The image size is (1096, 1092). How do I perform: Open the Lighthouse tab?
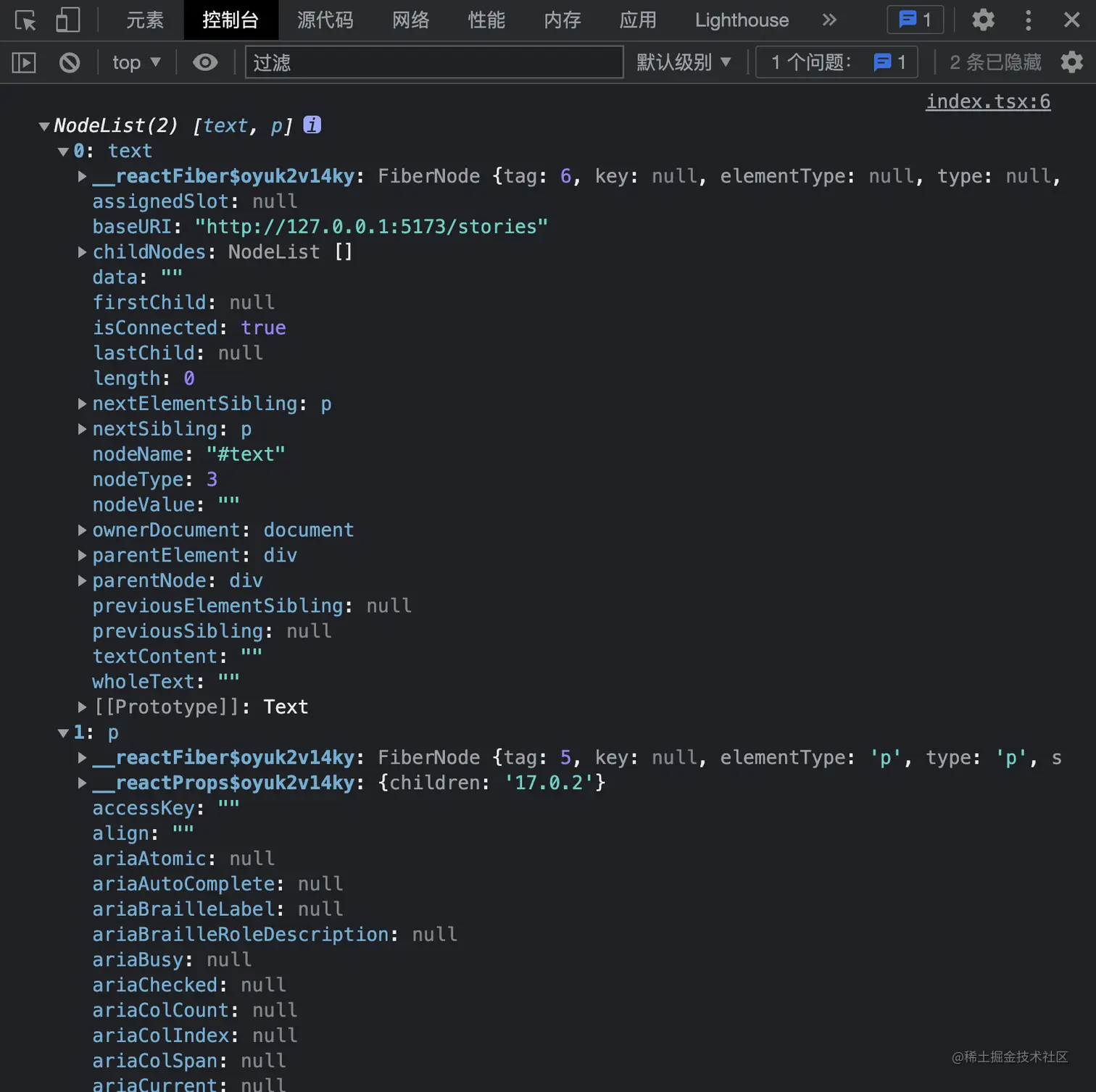pos(742,20)
